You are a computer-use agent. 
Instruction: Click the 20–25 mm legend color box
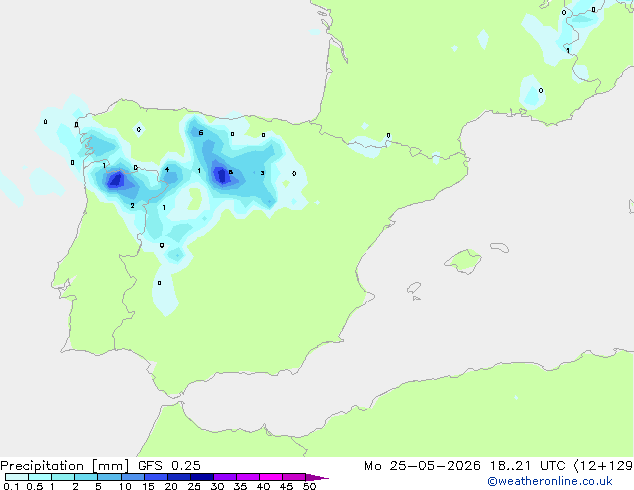pyautogui.click(x=179, y=477)
